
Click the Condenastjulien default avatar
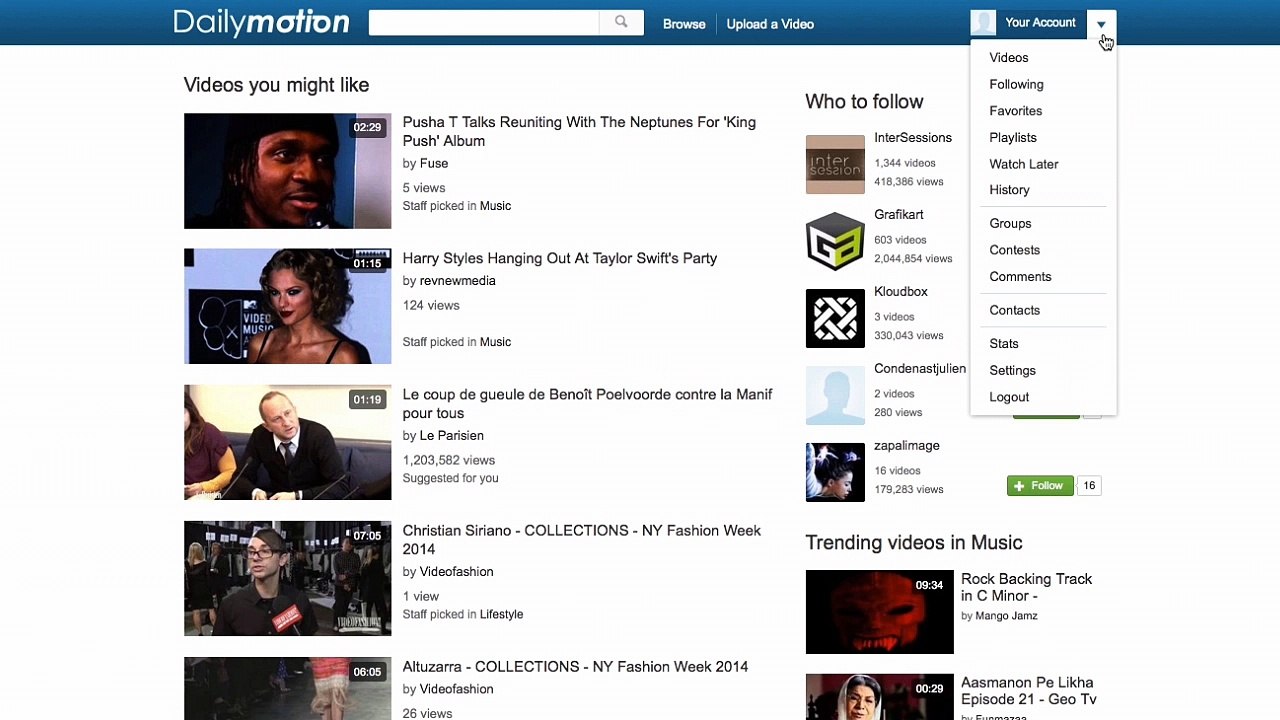835,395
